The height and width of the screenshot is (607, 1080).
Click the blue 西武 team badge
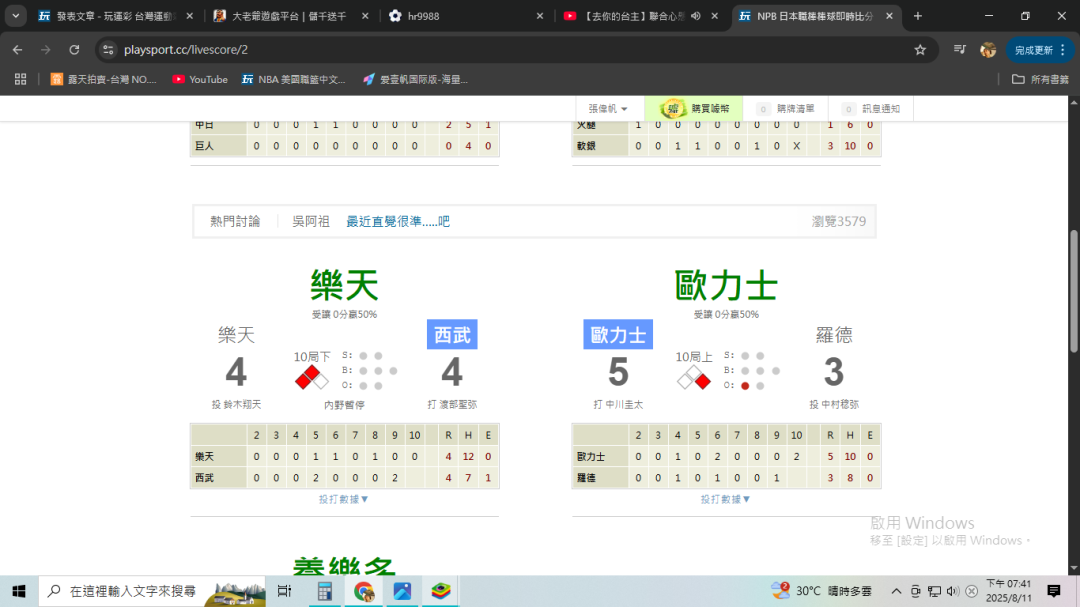click(x=452, y=334)
